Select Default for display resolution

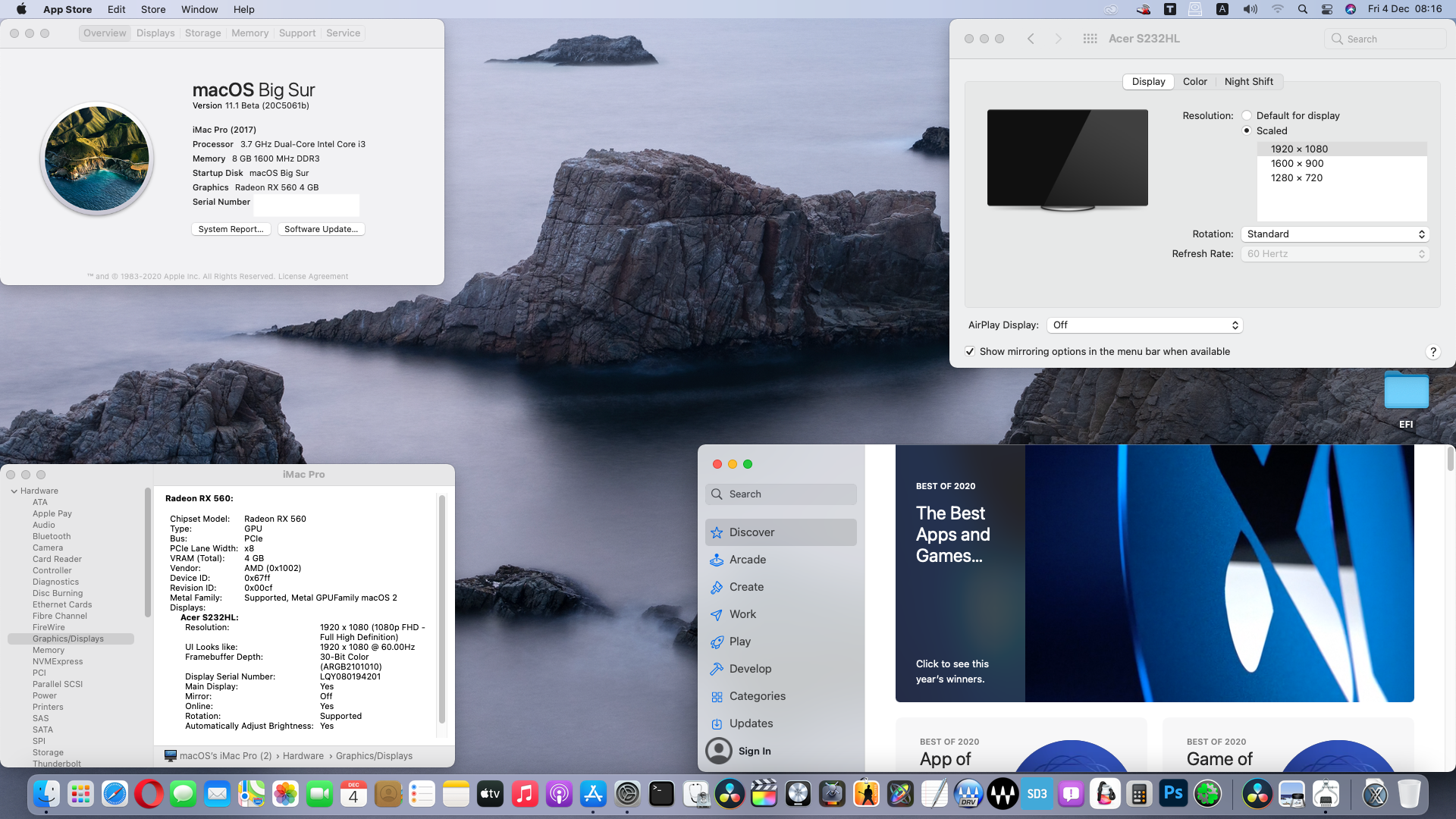click(1246, 115)
